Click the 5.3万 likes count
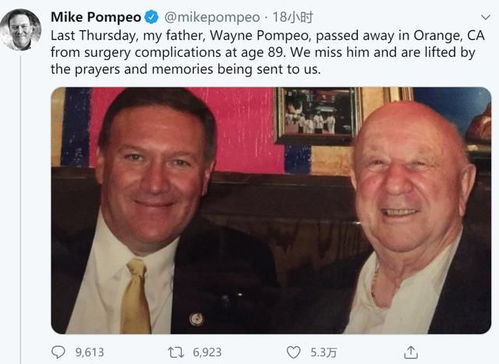Image resolution: width=499 pixels, height=364 pixels. [x=323, y=352]
